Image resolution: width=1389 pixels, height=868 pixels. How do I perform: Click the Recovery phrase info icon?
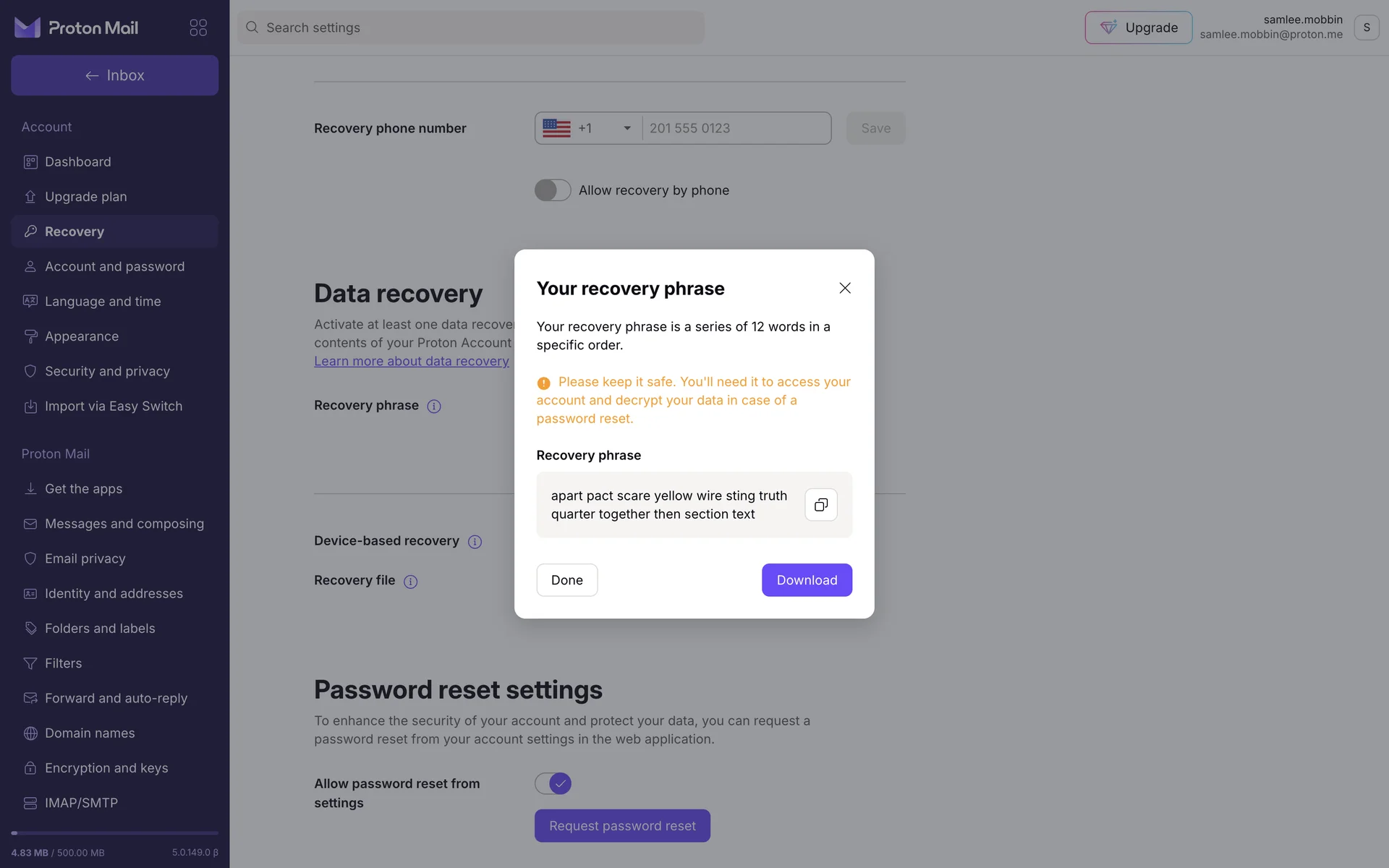(x=434, y=407)
